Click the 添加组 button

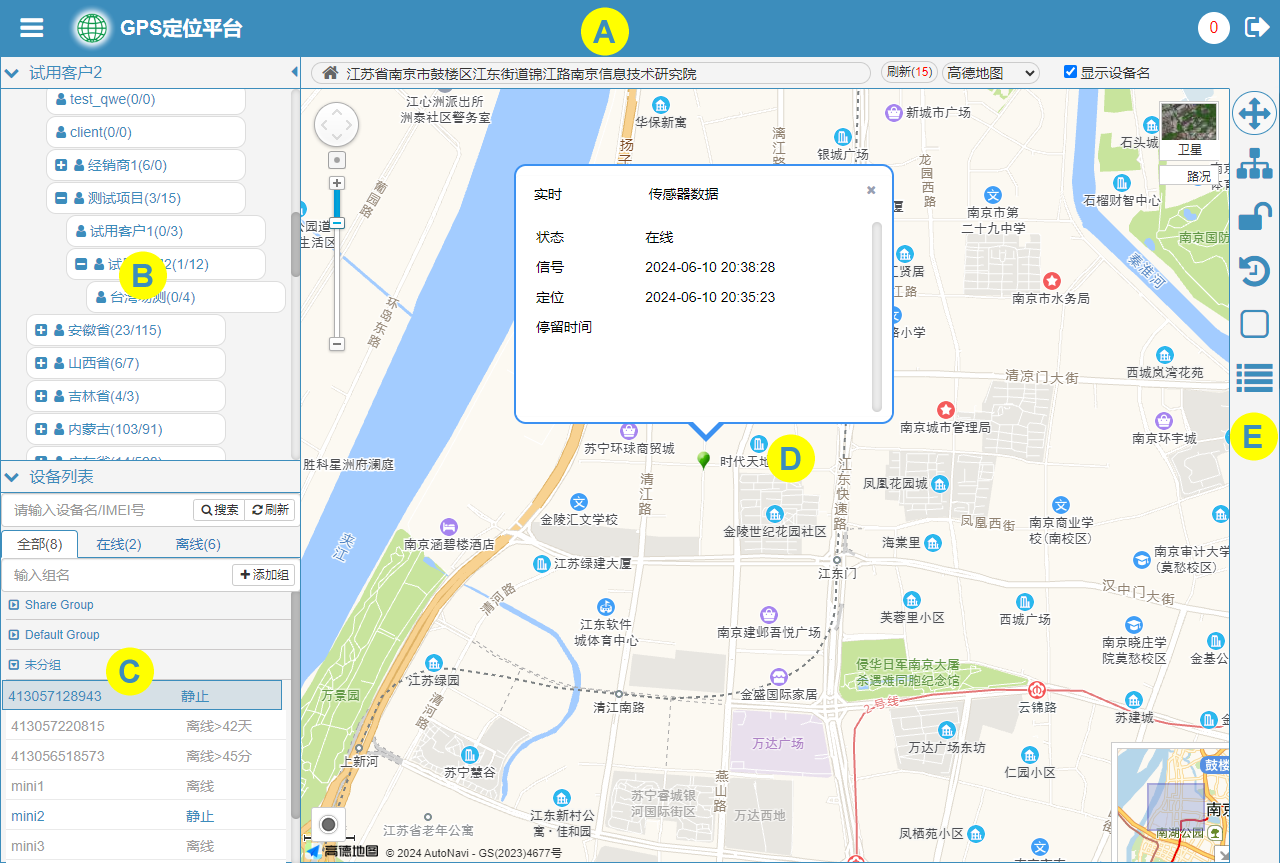coord(264,575)
